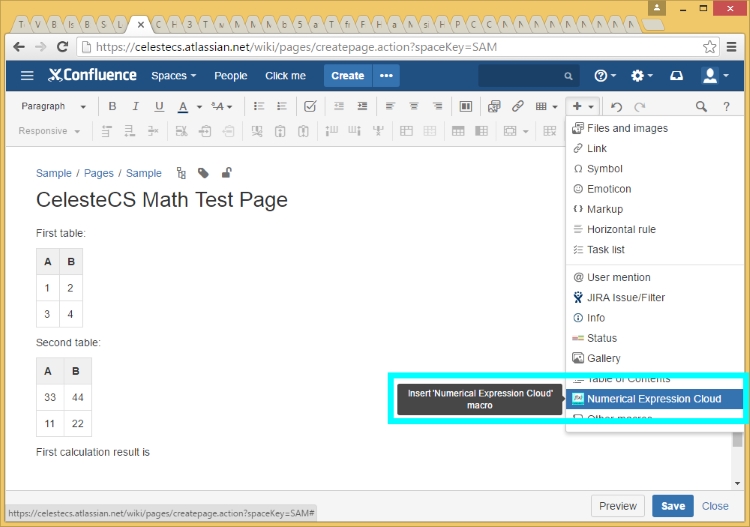Apply text color with A icon

click(183, 106)
